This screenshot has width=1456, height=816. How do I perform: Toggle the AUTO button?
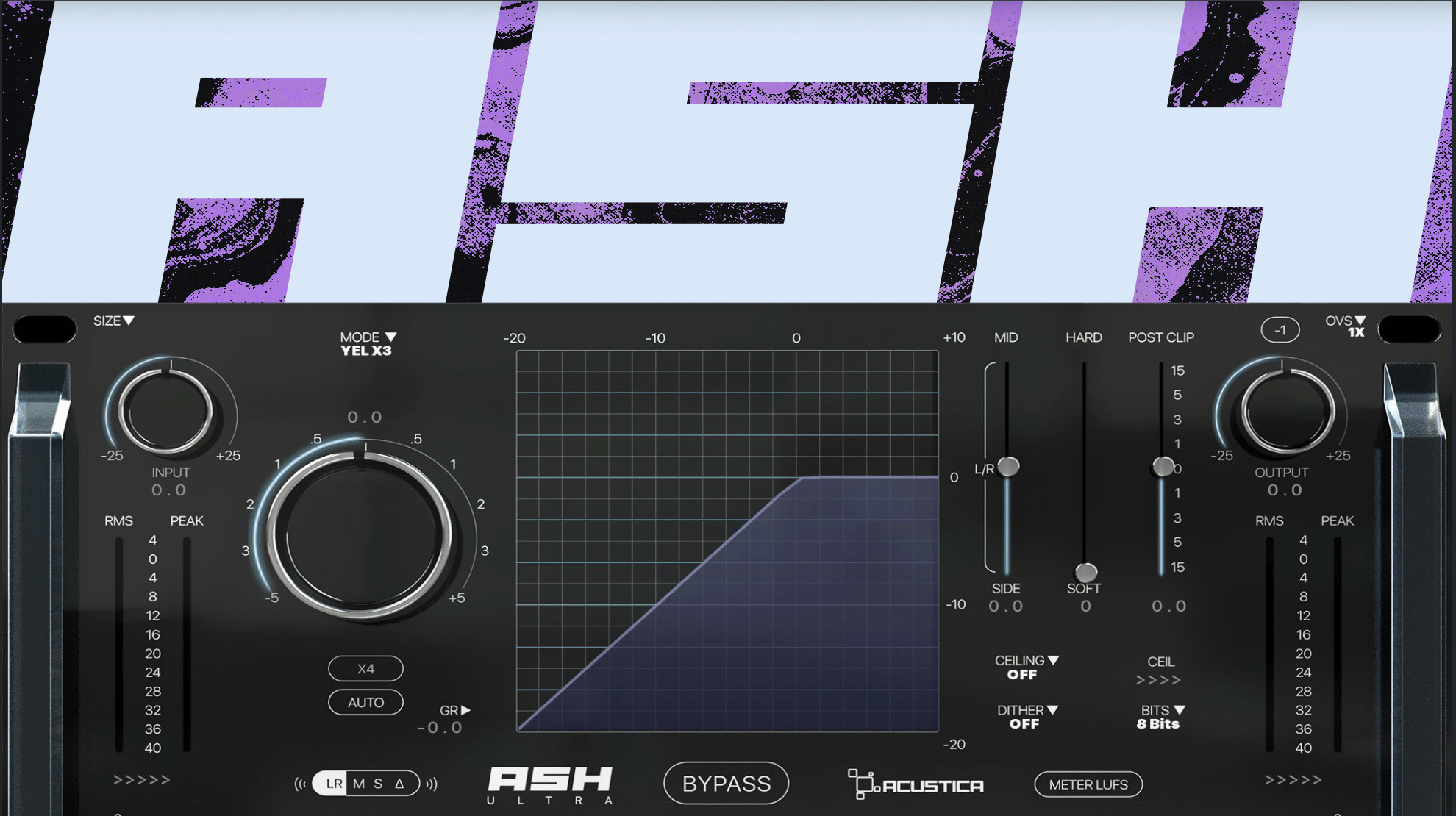coord(365,702)
